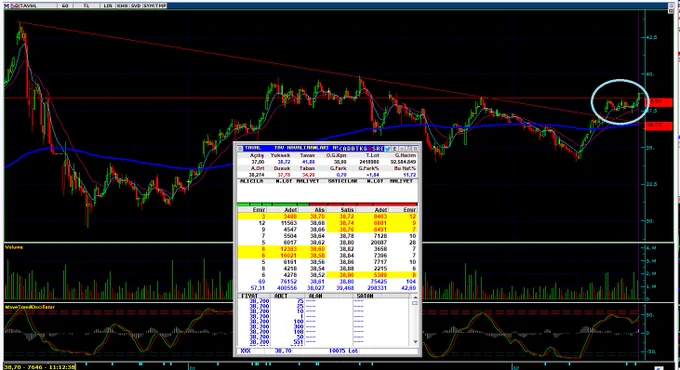Click the highlighted ask price 38,90

[347, 275]
